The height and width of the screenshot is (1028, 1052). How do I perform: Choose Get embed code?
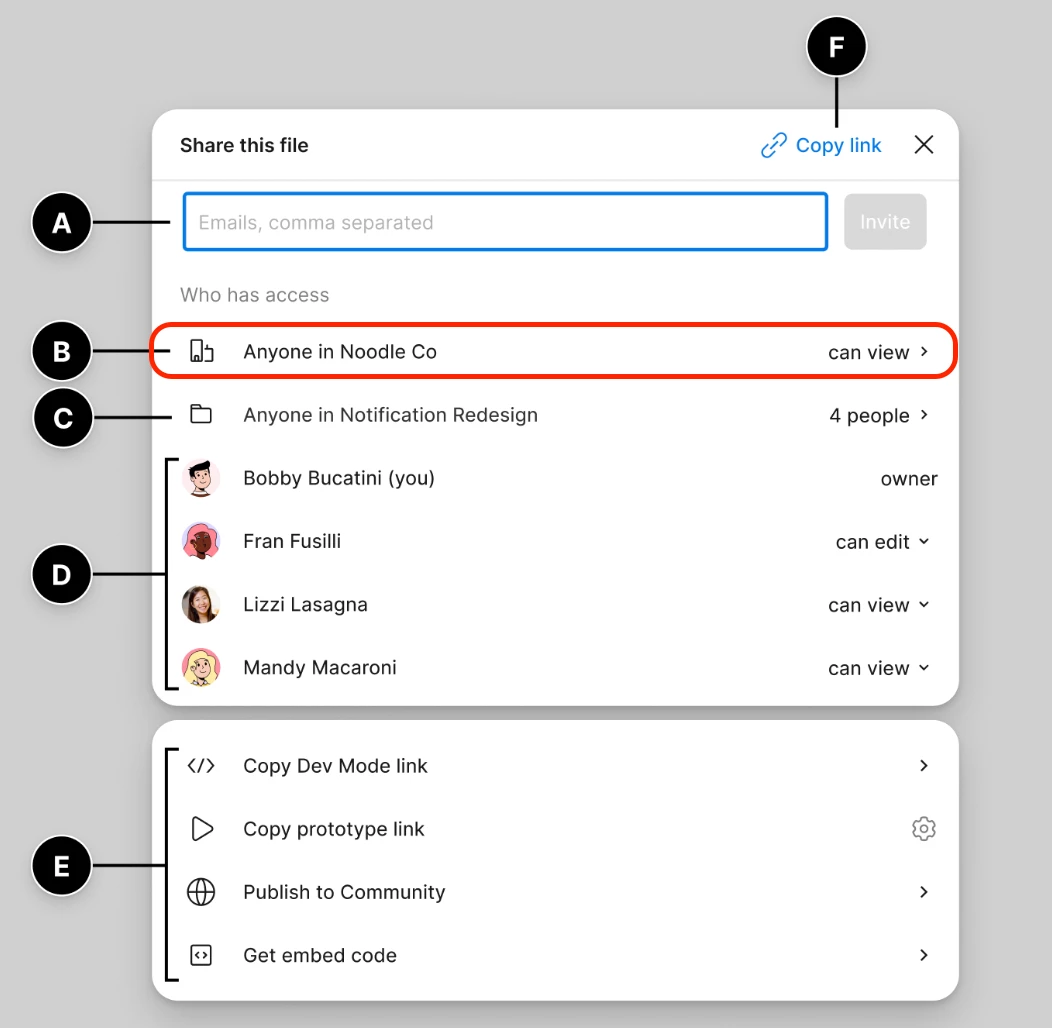(319, 956)
